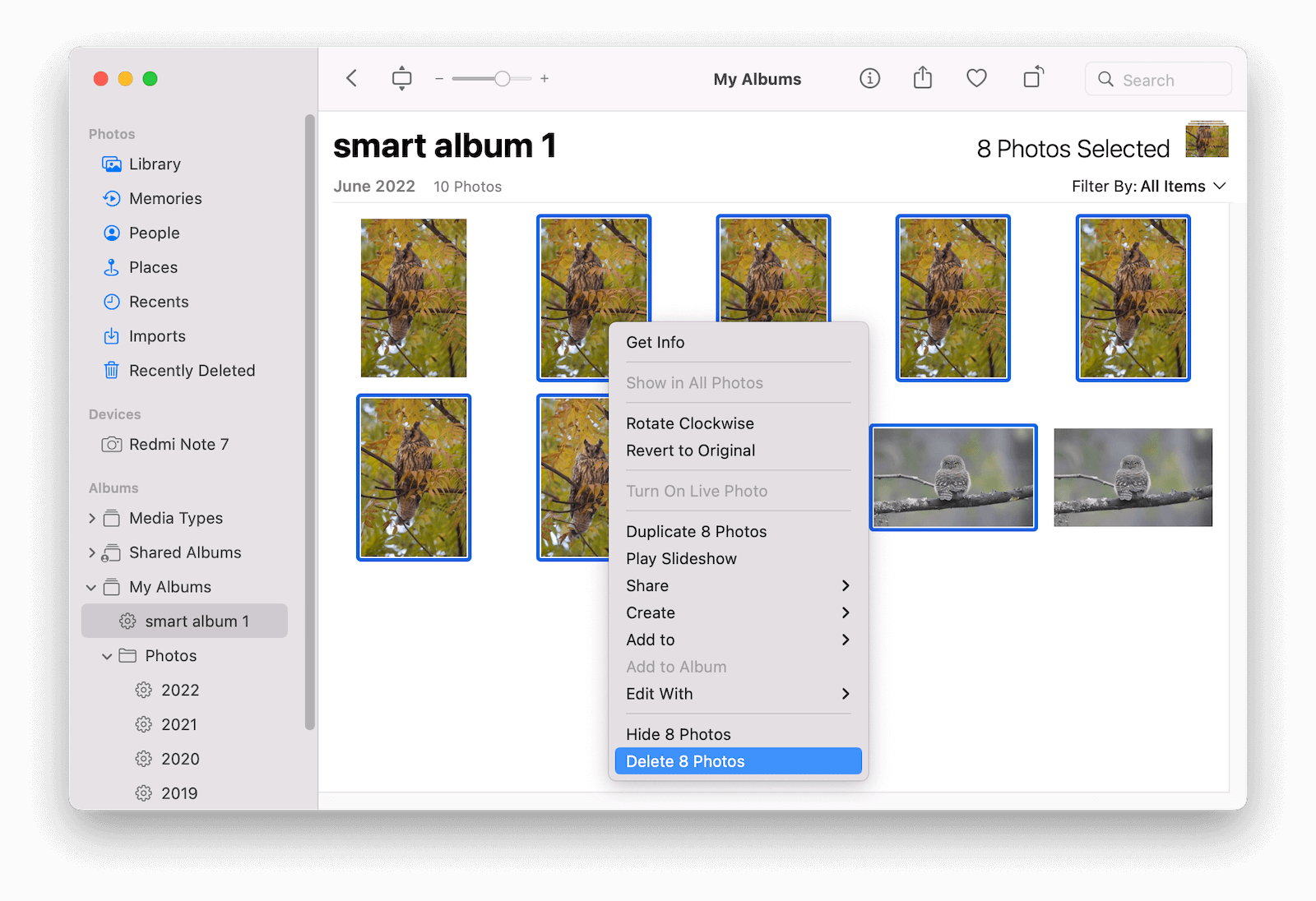Expand the Shared Albums group

(x=92, y=552)
